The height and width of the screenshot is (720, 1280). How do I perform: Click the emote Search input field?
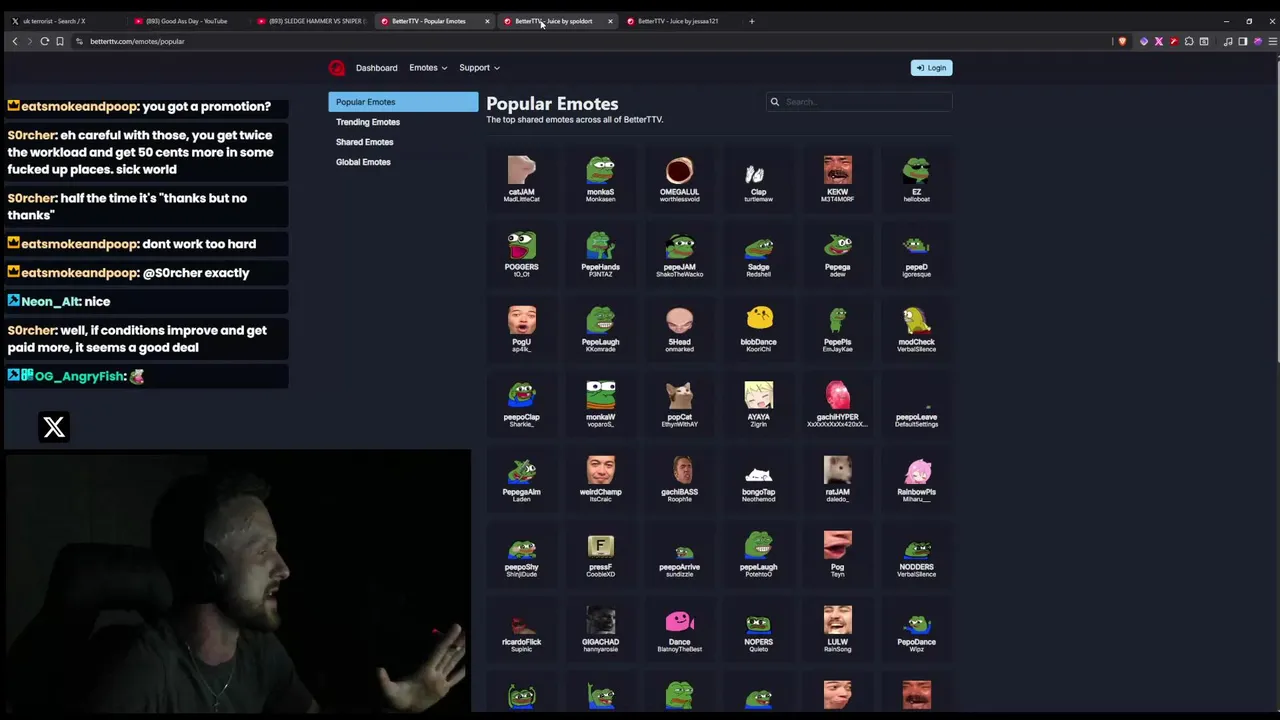click(x=859, y=101)
